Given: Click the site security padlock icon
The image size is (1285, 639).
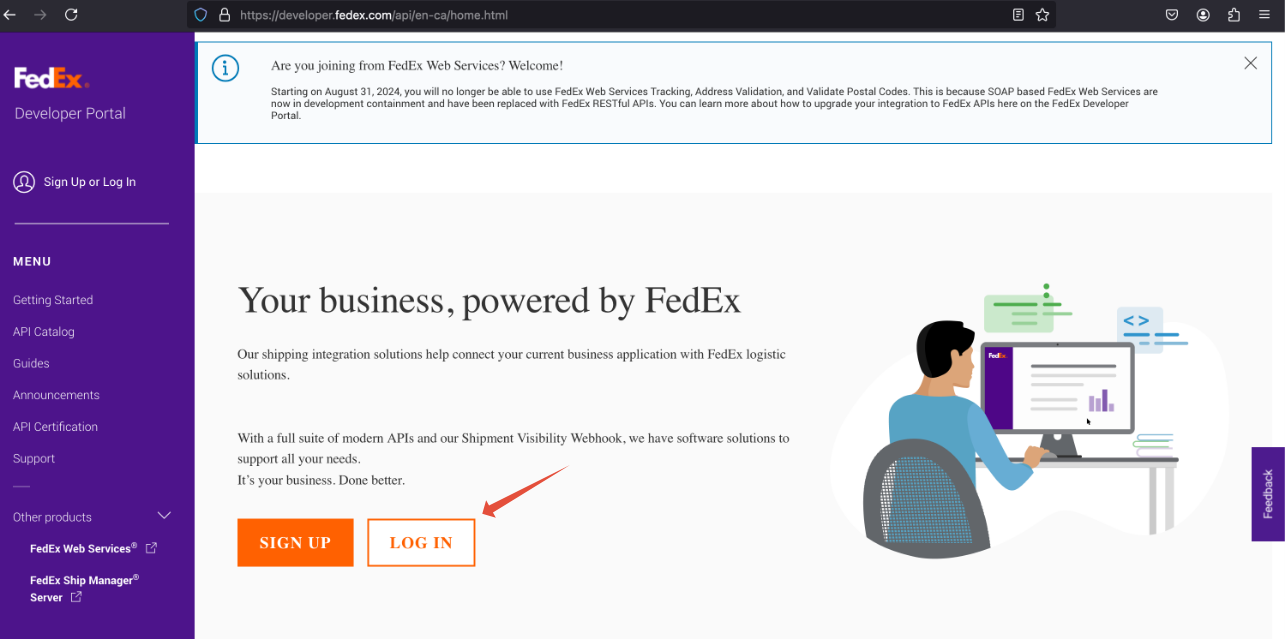Looking at the screenshot, I should (224, 15).
